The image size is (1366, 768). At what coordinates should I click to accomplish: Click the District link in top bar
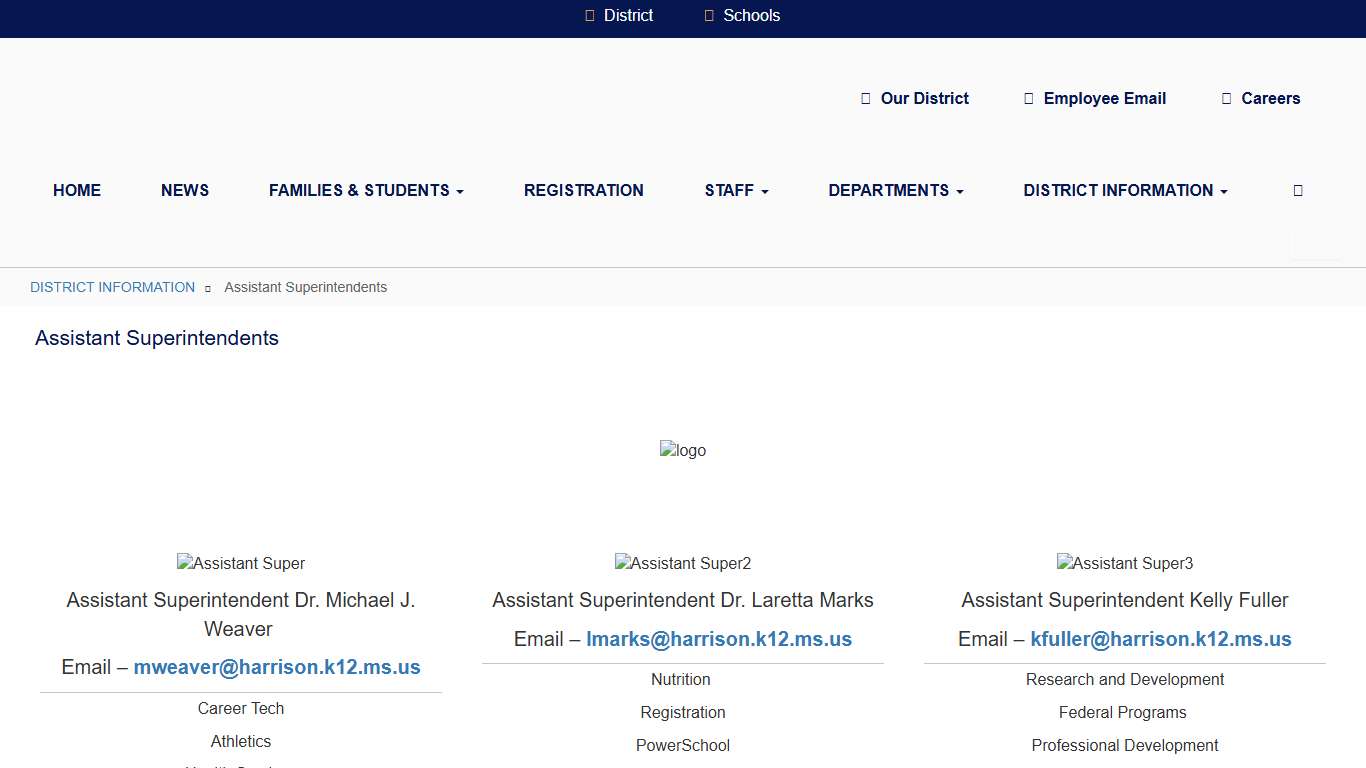[619, 15]
